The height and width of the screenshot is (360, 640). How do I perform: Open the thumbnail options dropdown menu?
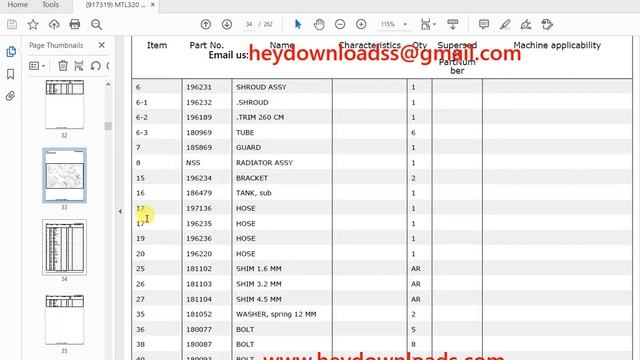(x=37, y=66)
